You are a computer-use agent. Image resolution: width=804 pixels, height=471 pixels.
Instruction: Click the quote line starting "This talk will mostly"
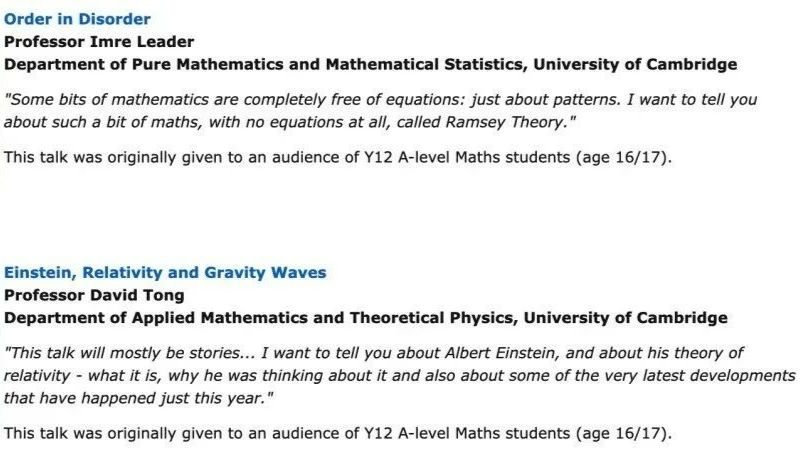374,353
